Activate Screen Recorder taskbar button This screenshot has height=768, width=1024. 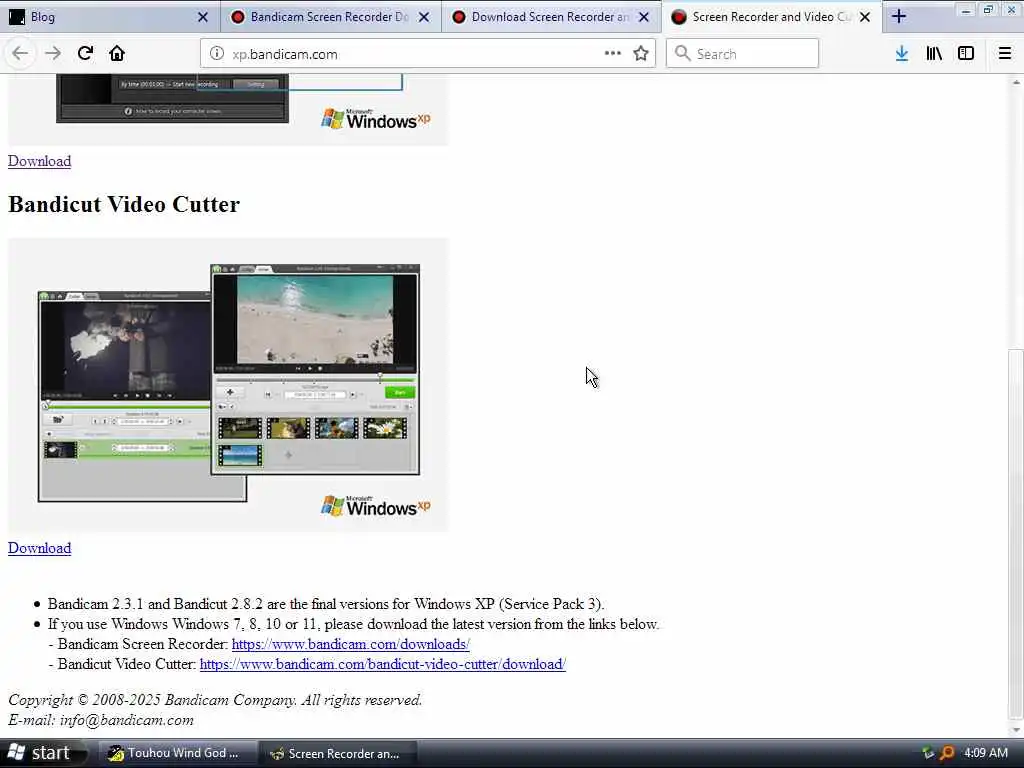[338, 753]
